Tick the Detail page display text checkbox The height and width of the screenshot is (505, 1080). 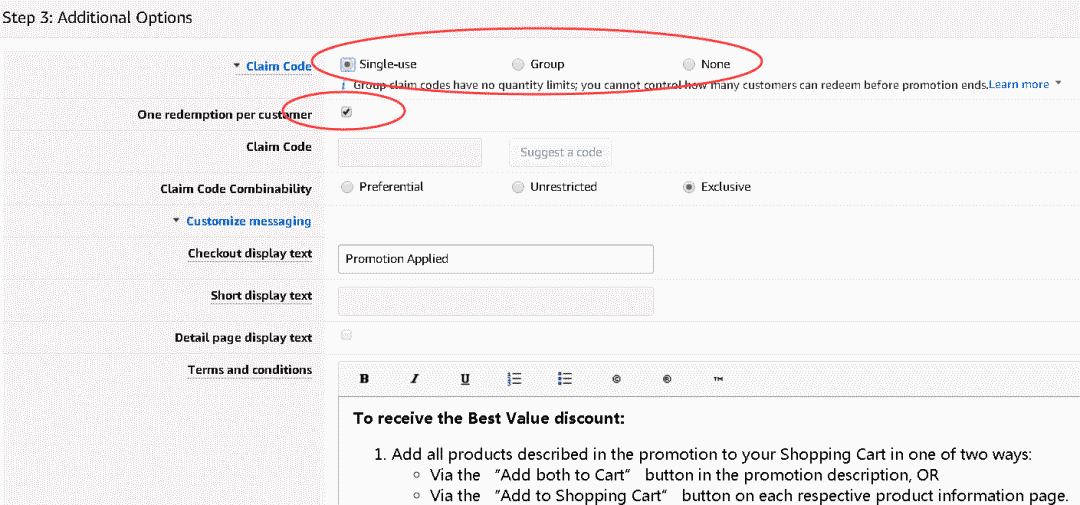click(x=346, y=335)
